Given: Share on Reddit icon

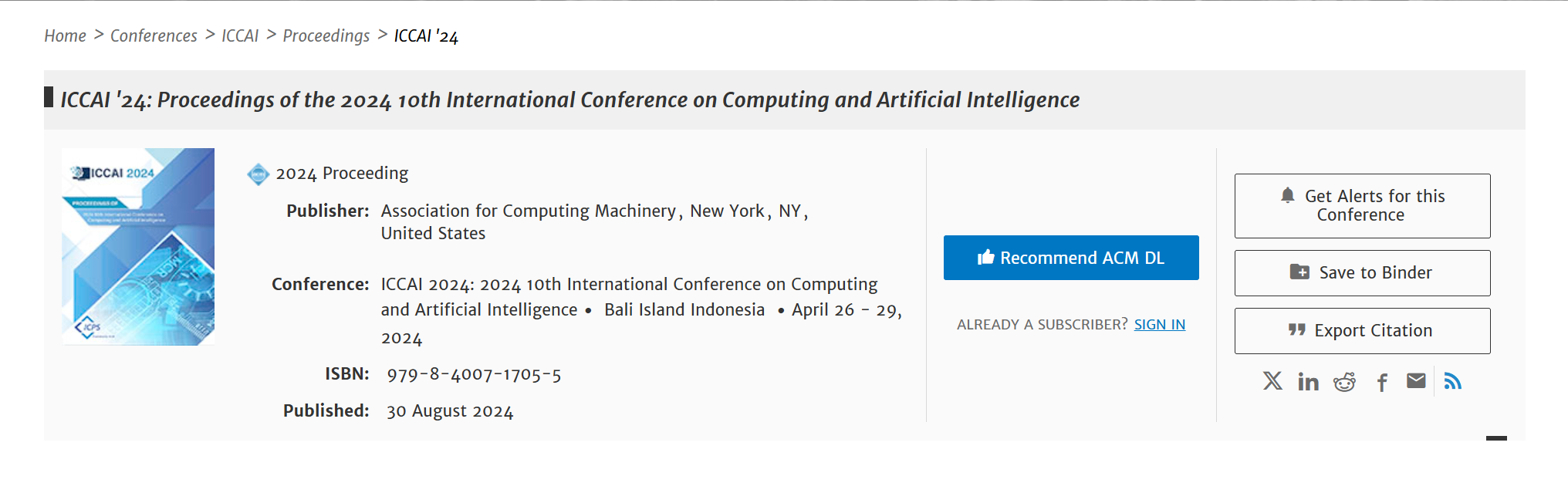Looking at the screenshot, I should point(1344,381).
